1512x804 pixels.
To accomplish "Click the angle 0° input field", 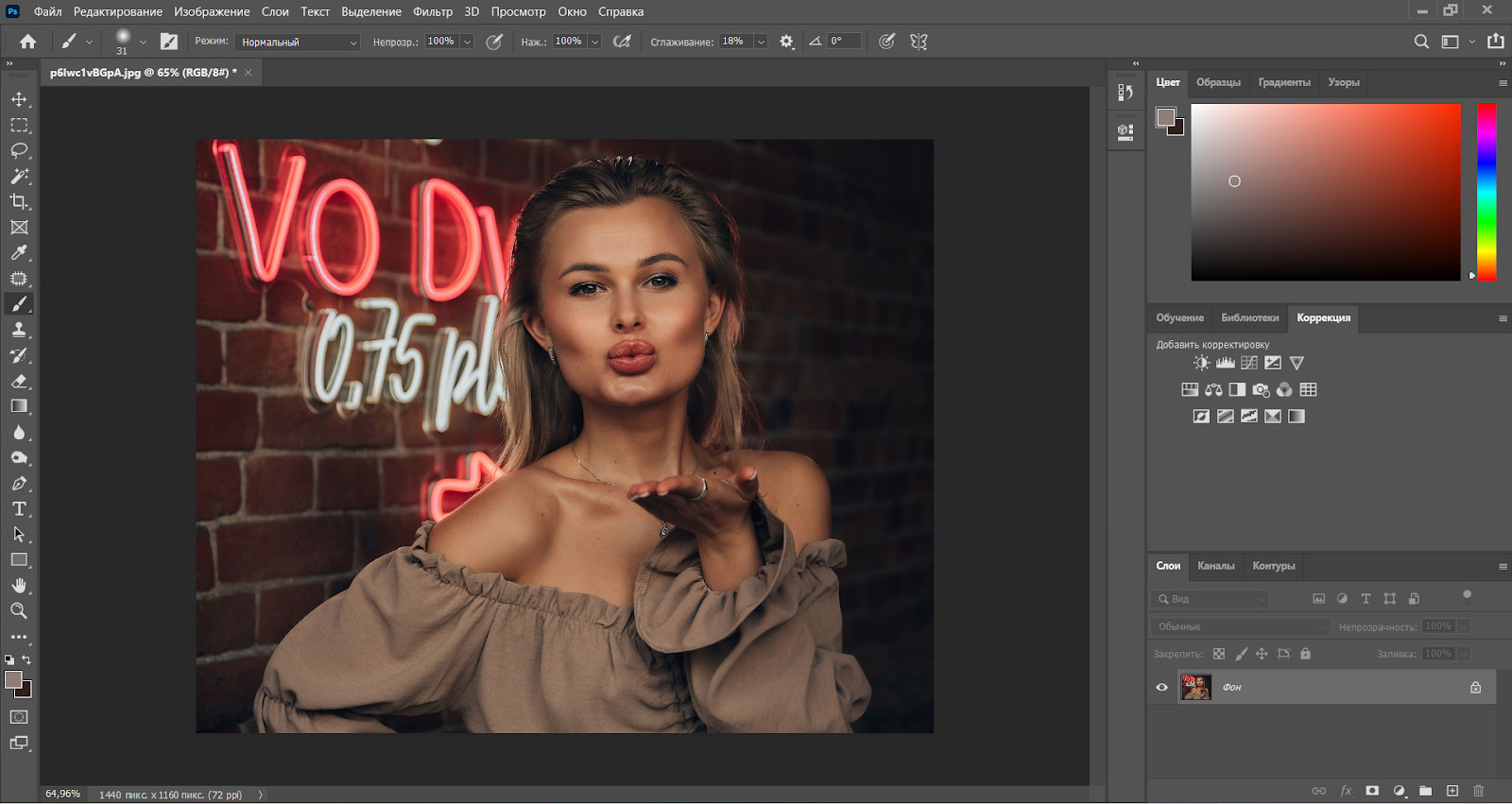I will 844,42.
